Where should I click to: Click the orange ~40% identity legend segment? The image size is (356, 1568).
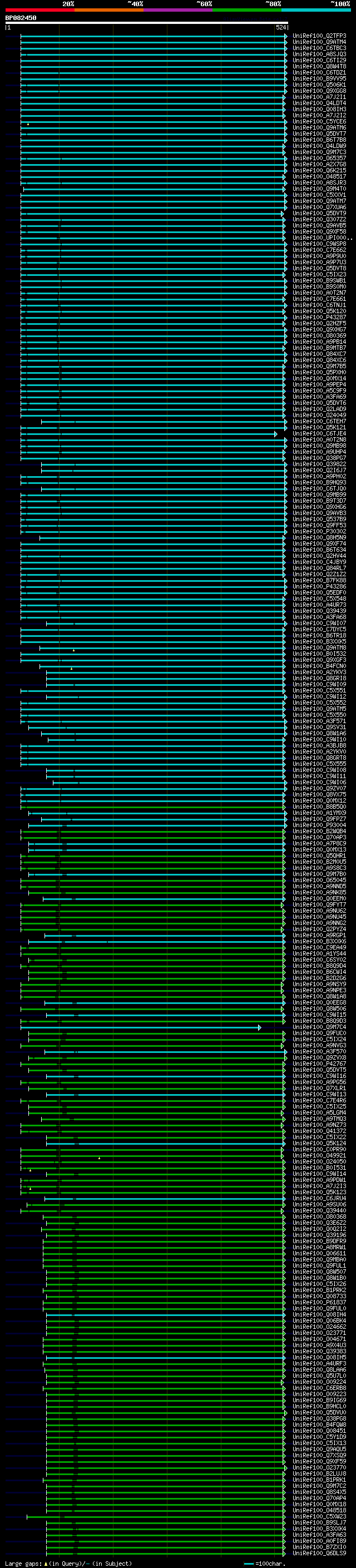[109, 10]
